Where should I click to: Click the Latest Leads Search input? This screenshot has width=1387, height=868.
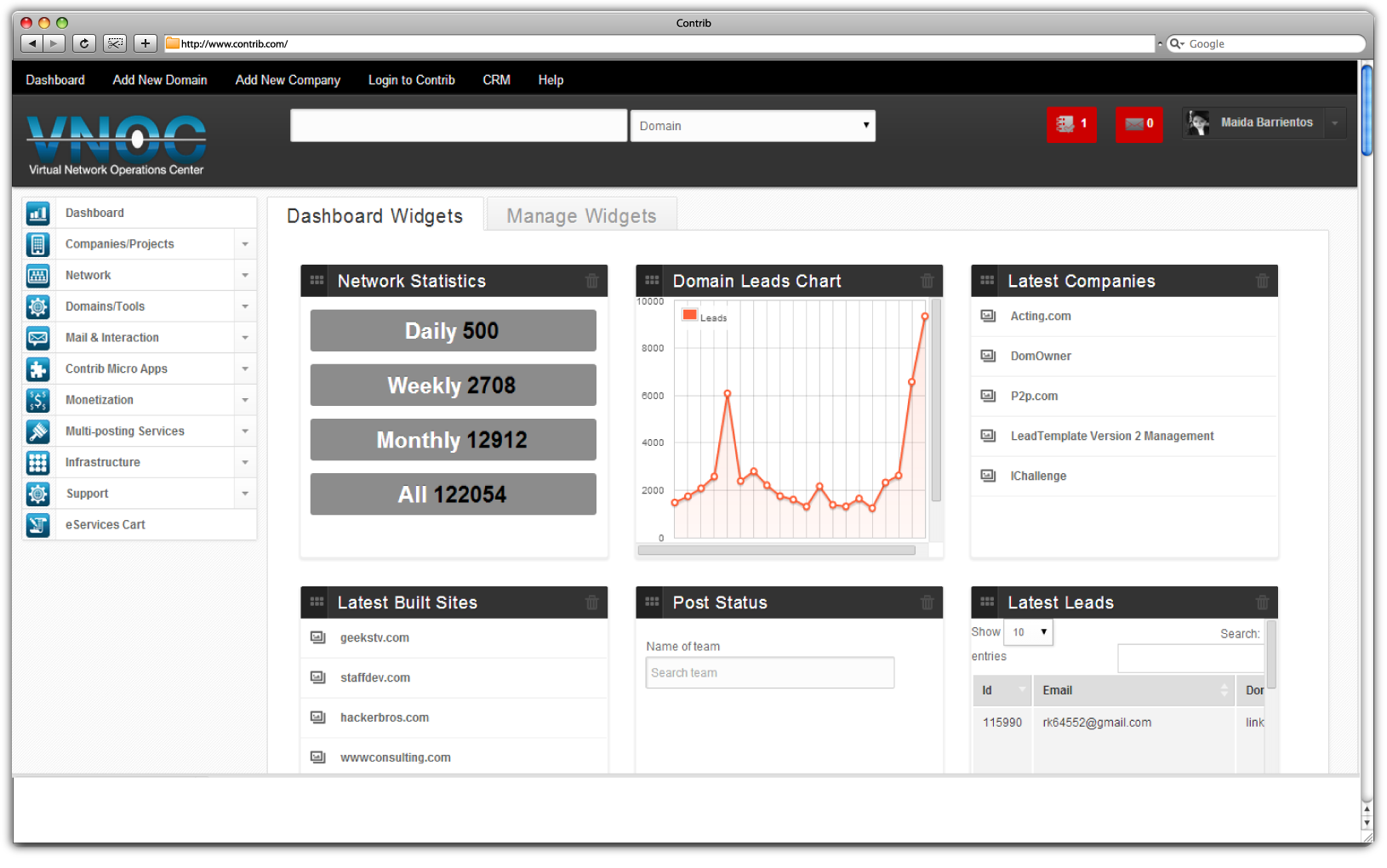1191,658
